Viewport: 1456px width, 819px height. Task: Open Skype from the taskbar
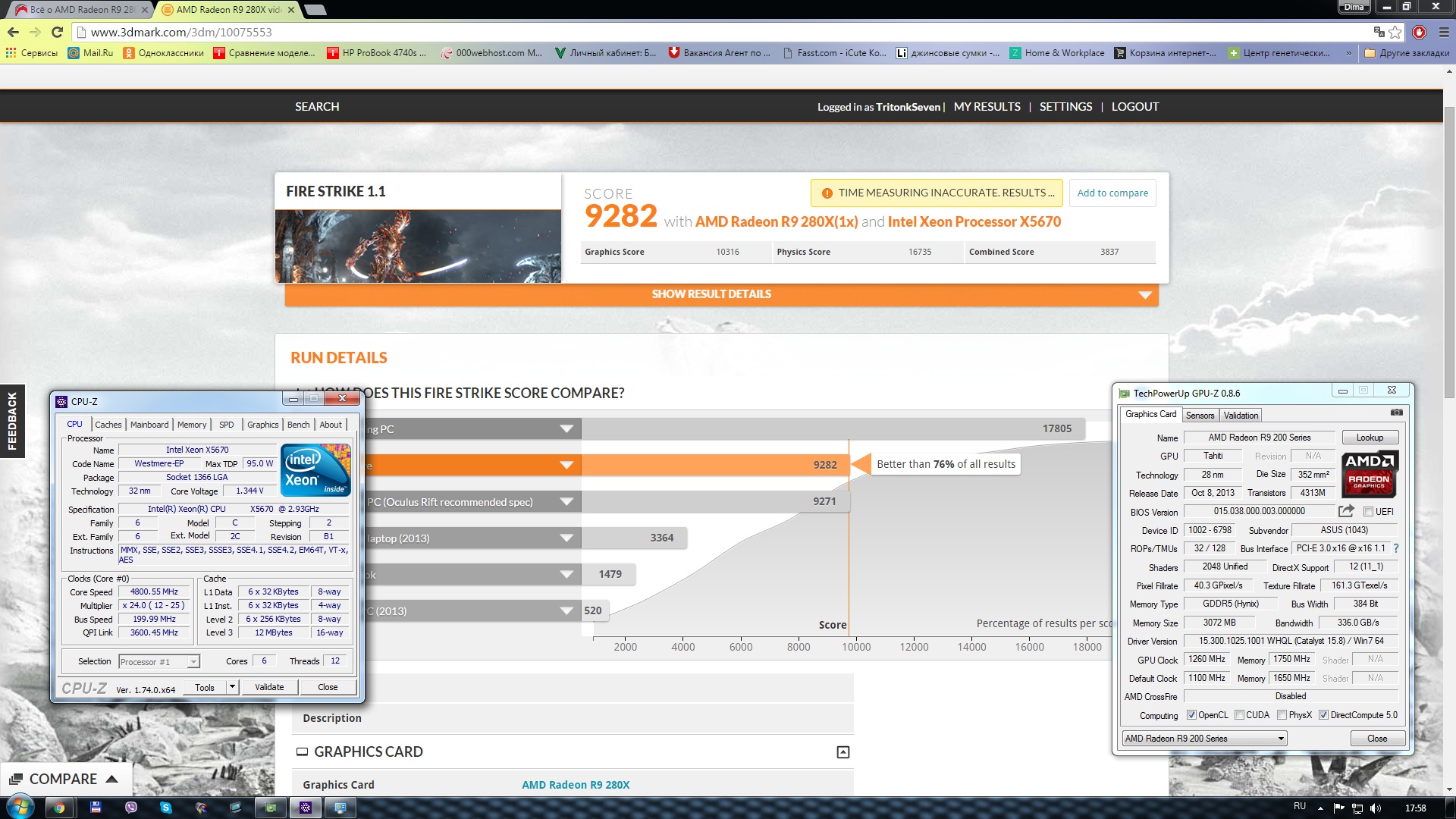(x=166, y=808)
